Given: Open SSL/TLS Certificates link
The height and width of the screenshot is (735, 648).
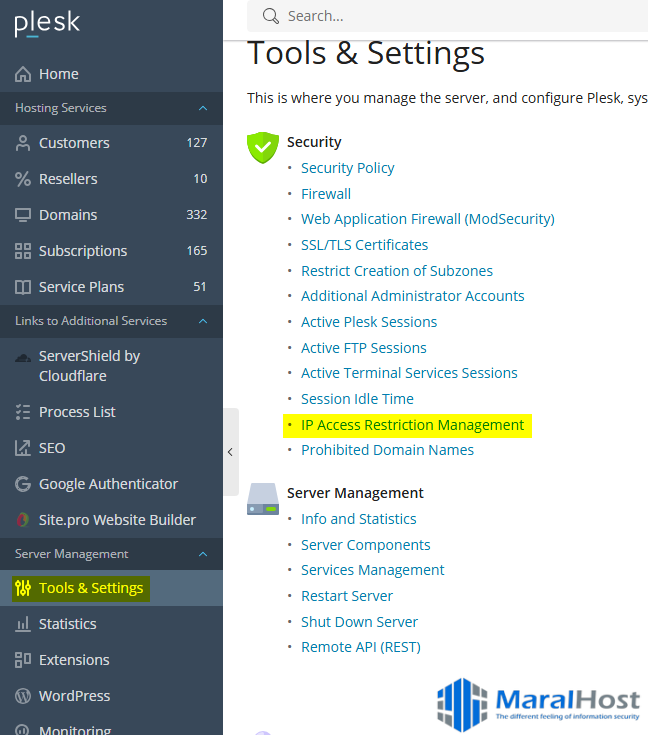Looking at the screenshot, I should (364, 245).
